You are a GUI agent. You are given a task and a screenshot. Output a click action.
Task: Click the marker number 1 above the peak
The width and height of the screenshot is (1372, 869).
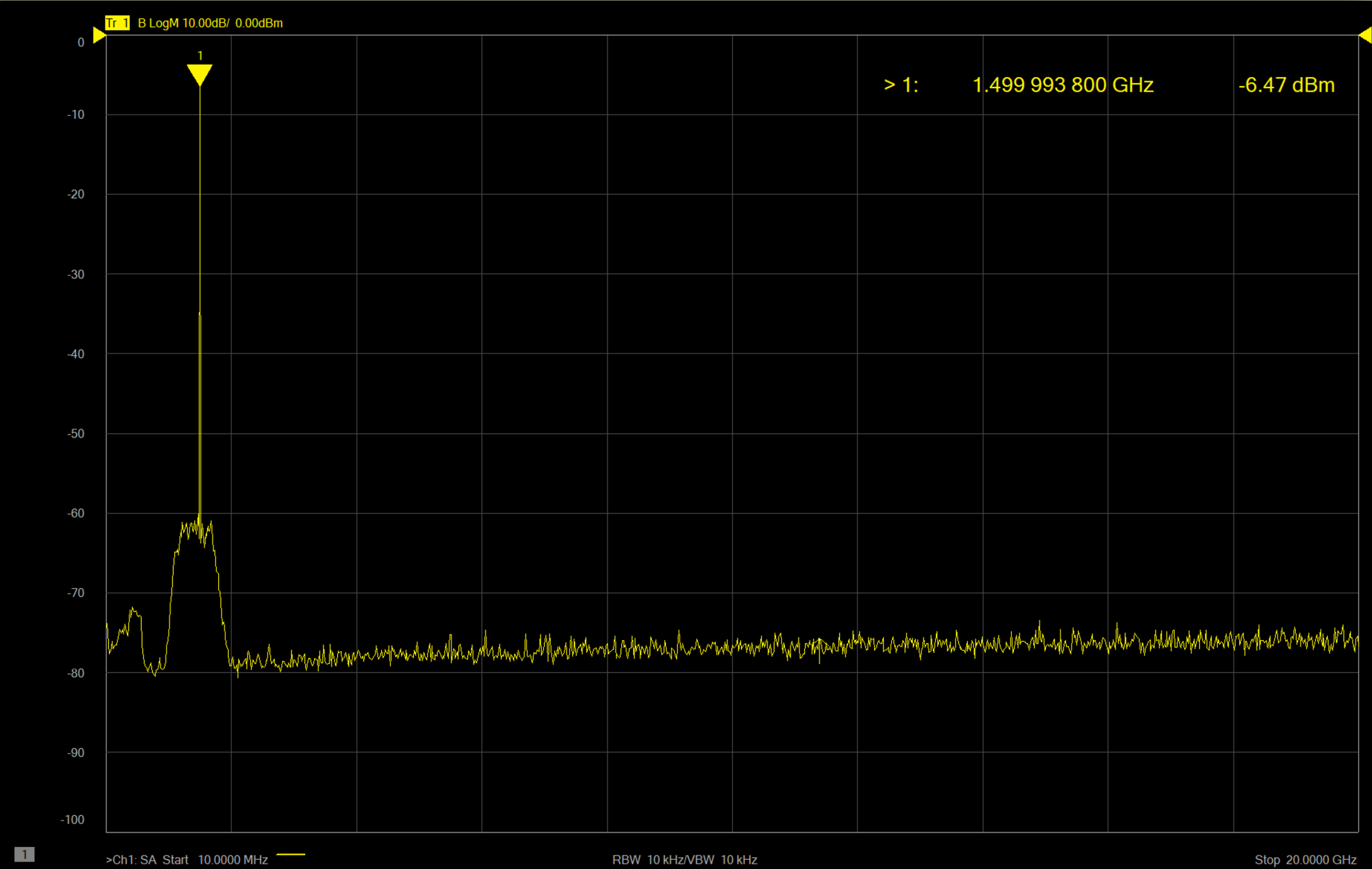[200, 55]
